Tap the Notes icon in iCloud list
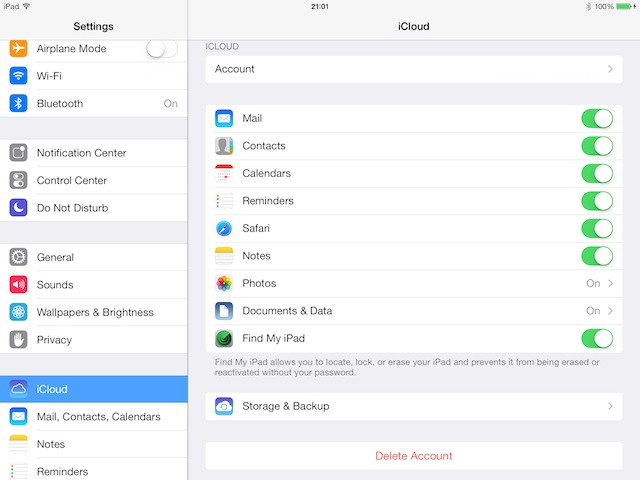Viewport: 640px width, 480px height. pos(224,256)
